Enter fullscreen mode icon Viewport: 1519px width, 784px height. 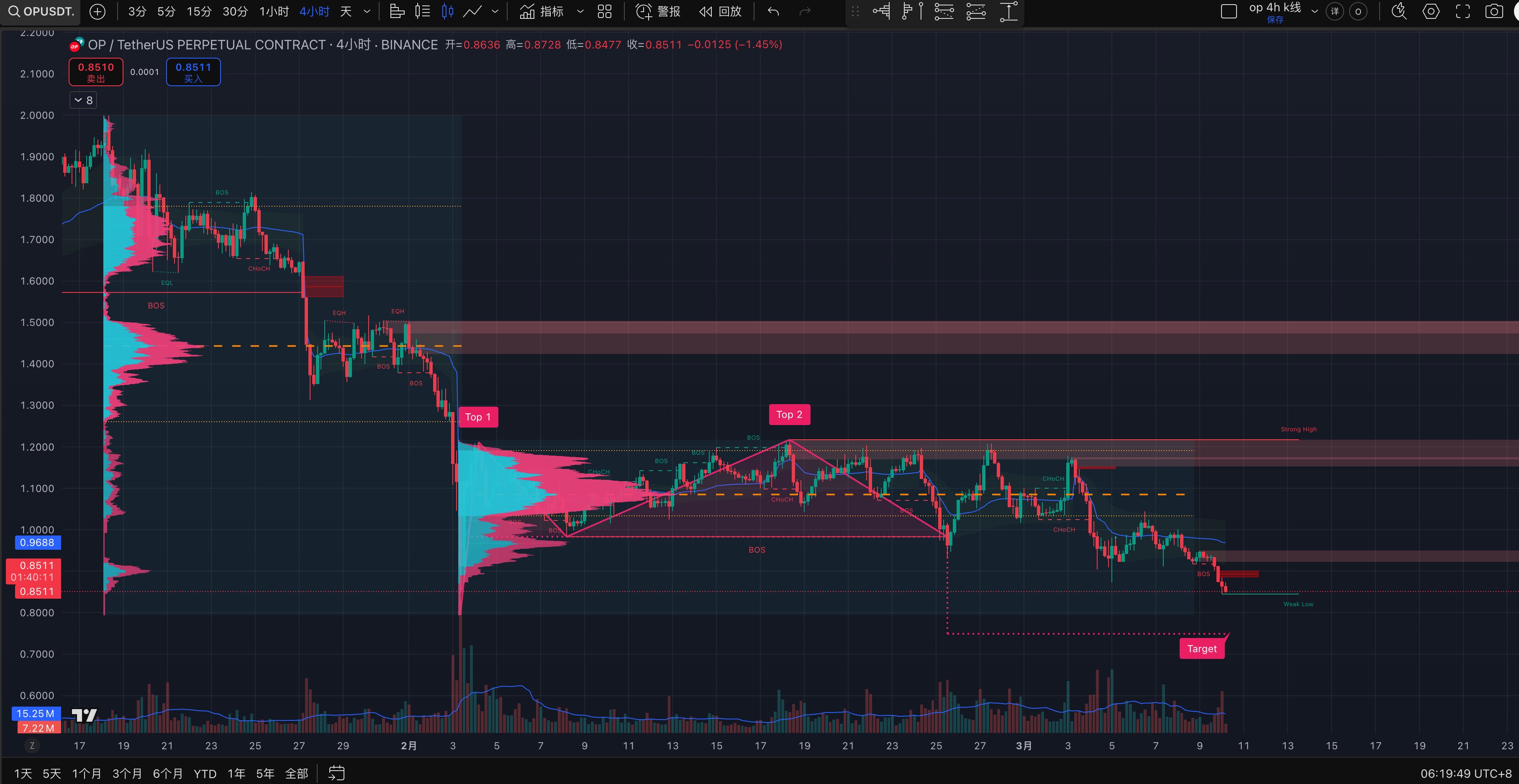click(1463, 11)
